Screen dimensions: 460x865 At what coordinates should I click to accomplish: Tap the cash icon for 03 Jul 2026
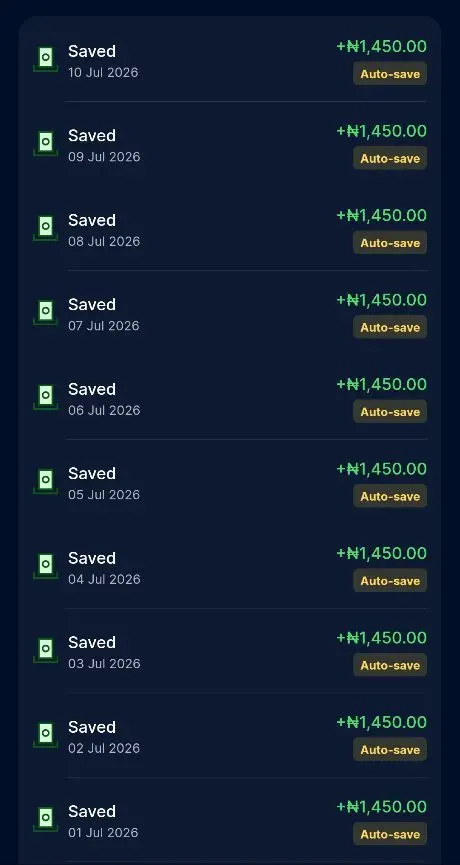(46, 650)
